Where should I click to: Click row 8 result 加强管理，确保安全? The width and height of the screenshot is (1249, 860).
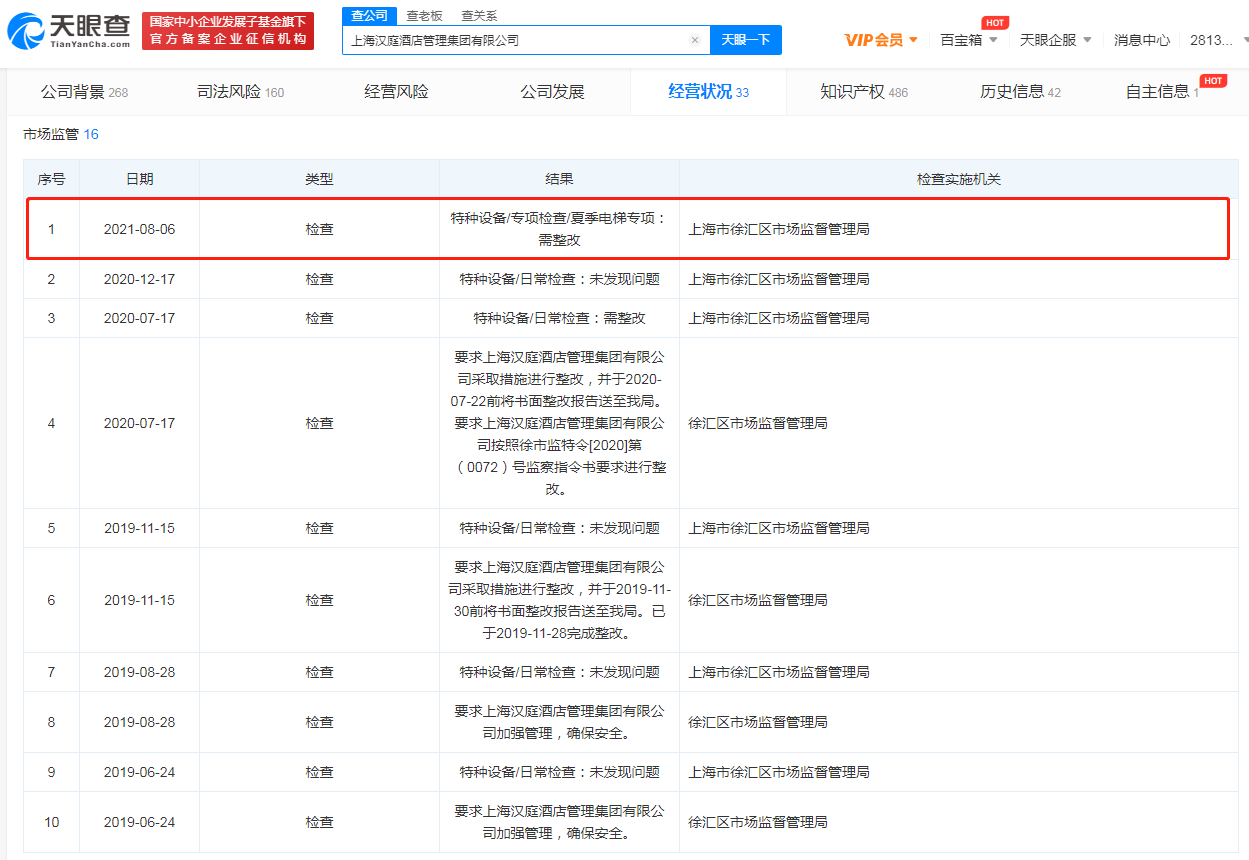pyautogui.click(x=559, y=722)
